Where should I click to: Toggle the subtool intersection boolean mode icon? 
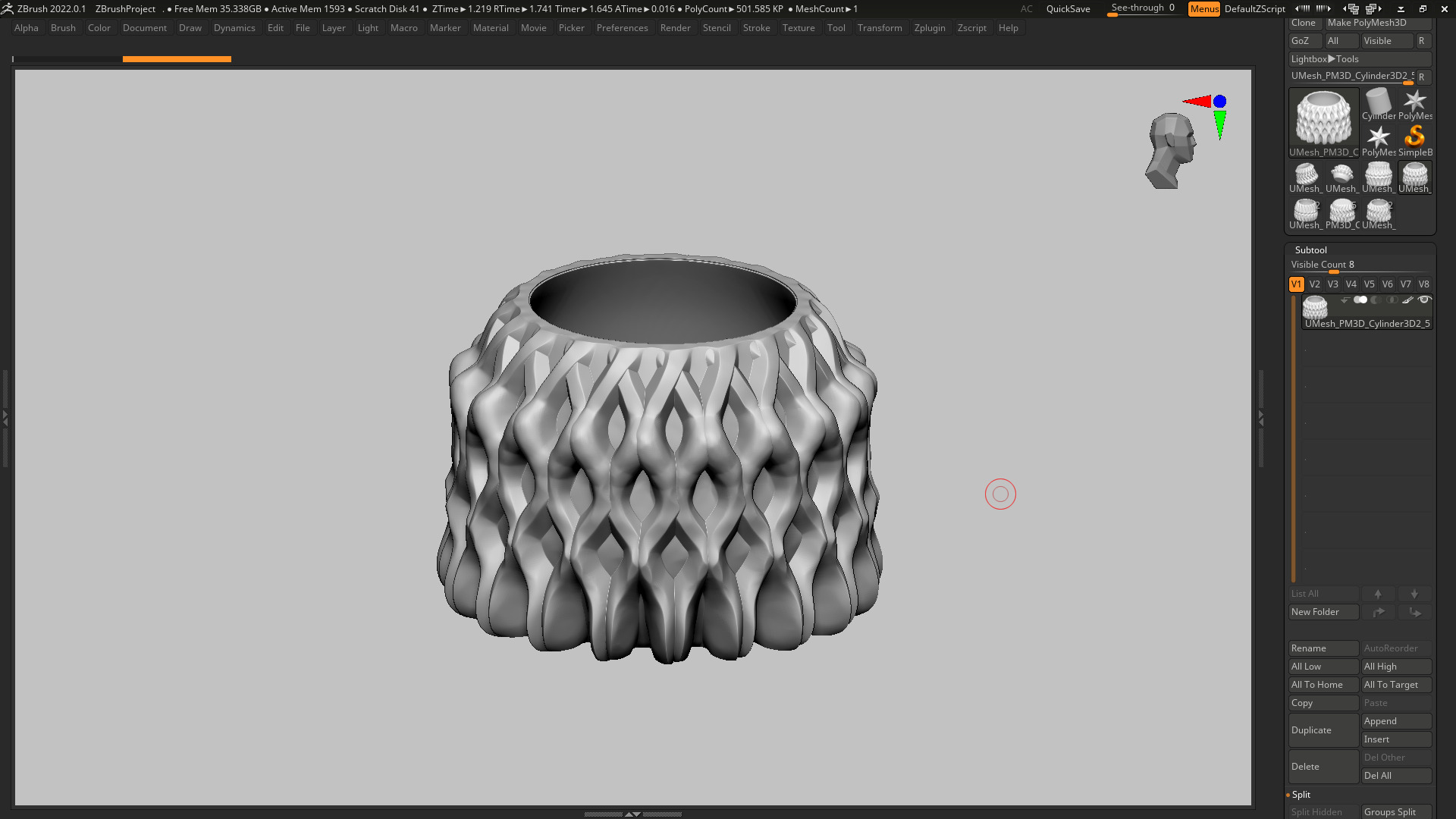click(1392, 300)
